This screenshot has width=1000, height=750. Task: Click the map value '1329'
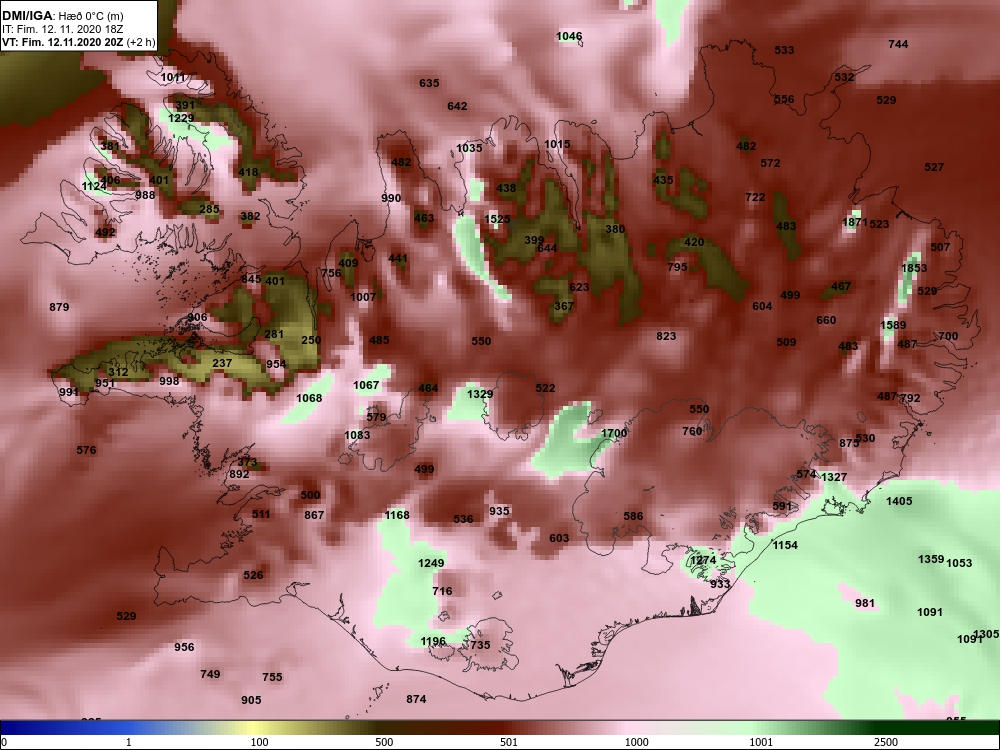(480, 394)
